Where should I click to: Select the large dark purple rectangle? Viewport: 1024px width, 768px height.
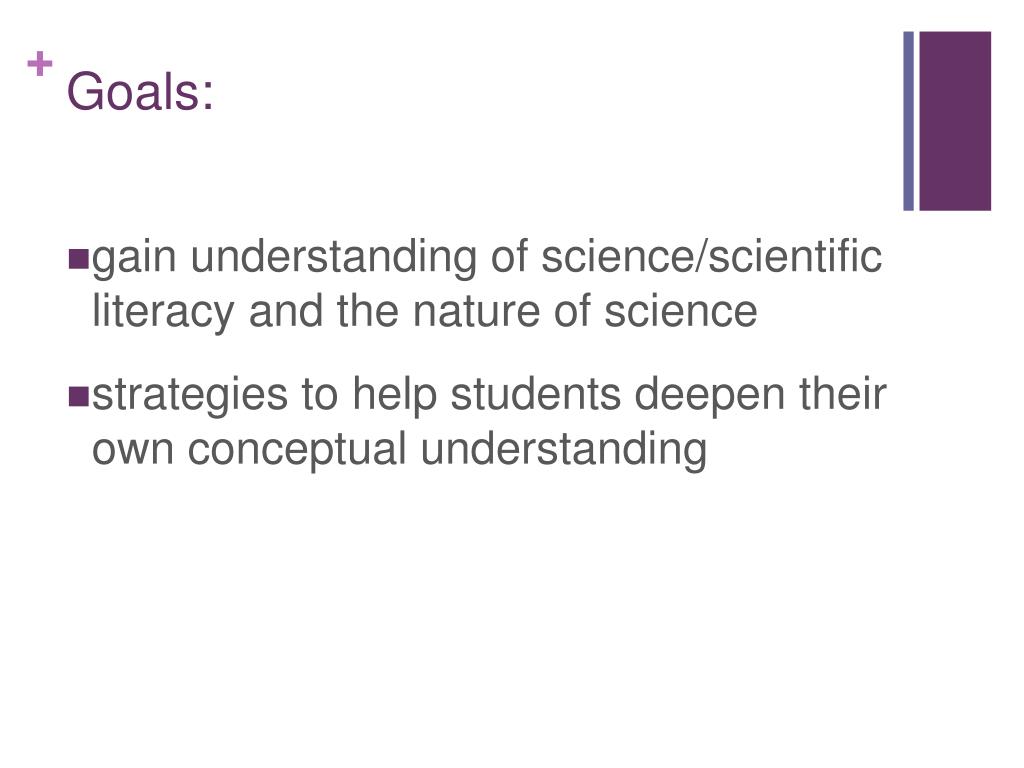click(955, 121)
